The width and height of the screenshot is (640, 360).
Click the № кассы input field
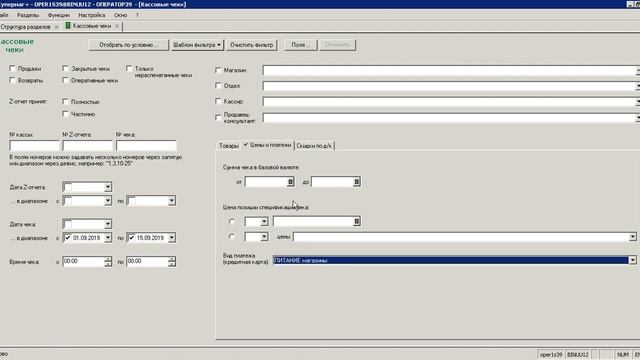tap(34, 146)
